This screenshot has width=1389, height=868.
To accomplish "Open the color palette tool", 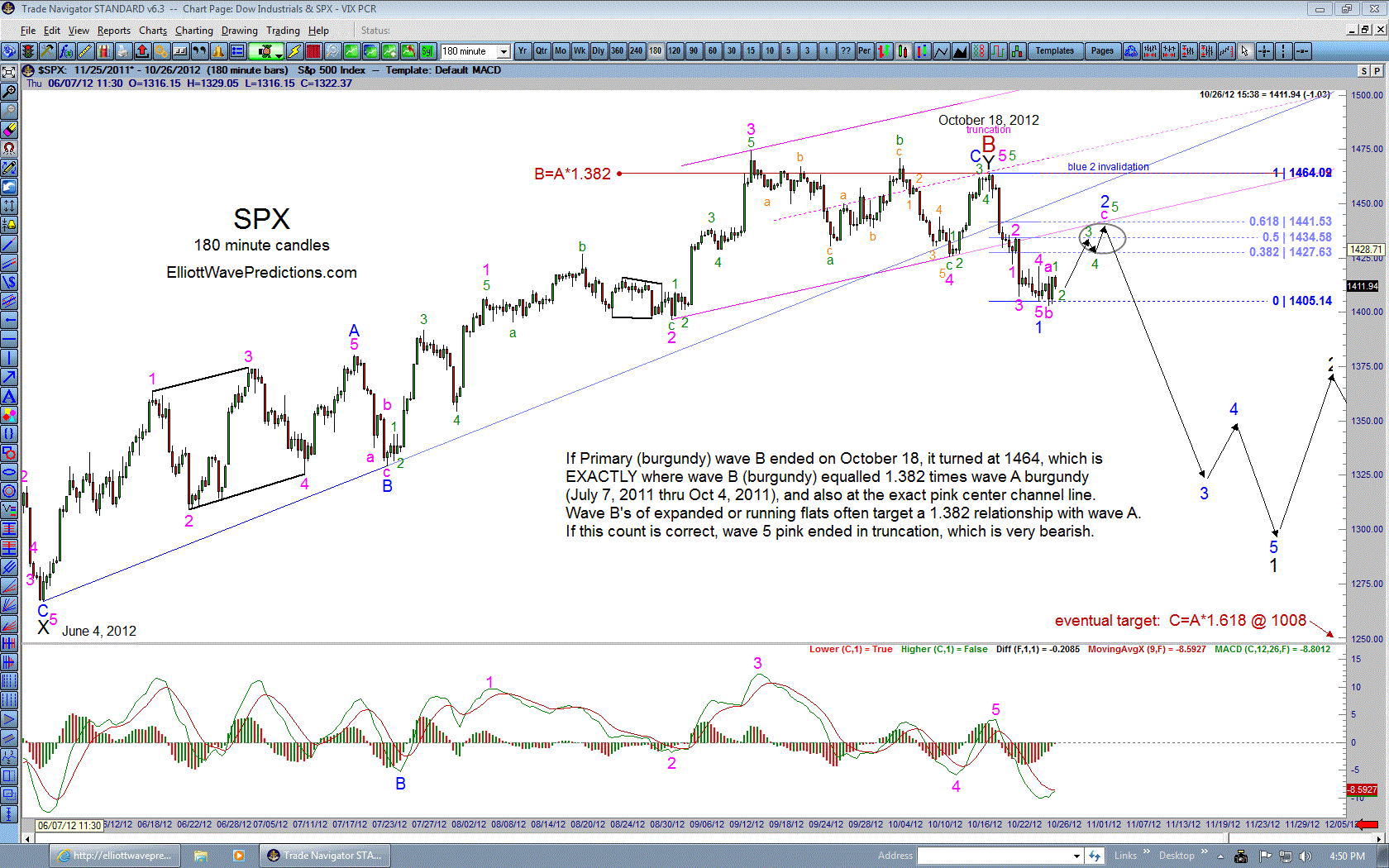I will click(105, 51).
